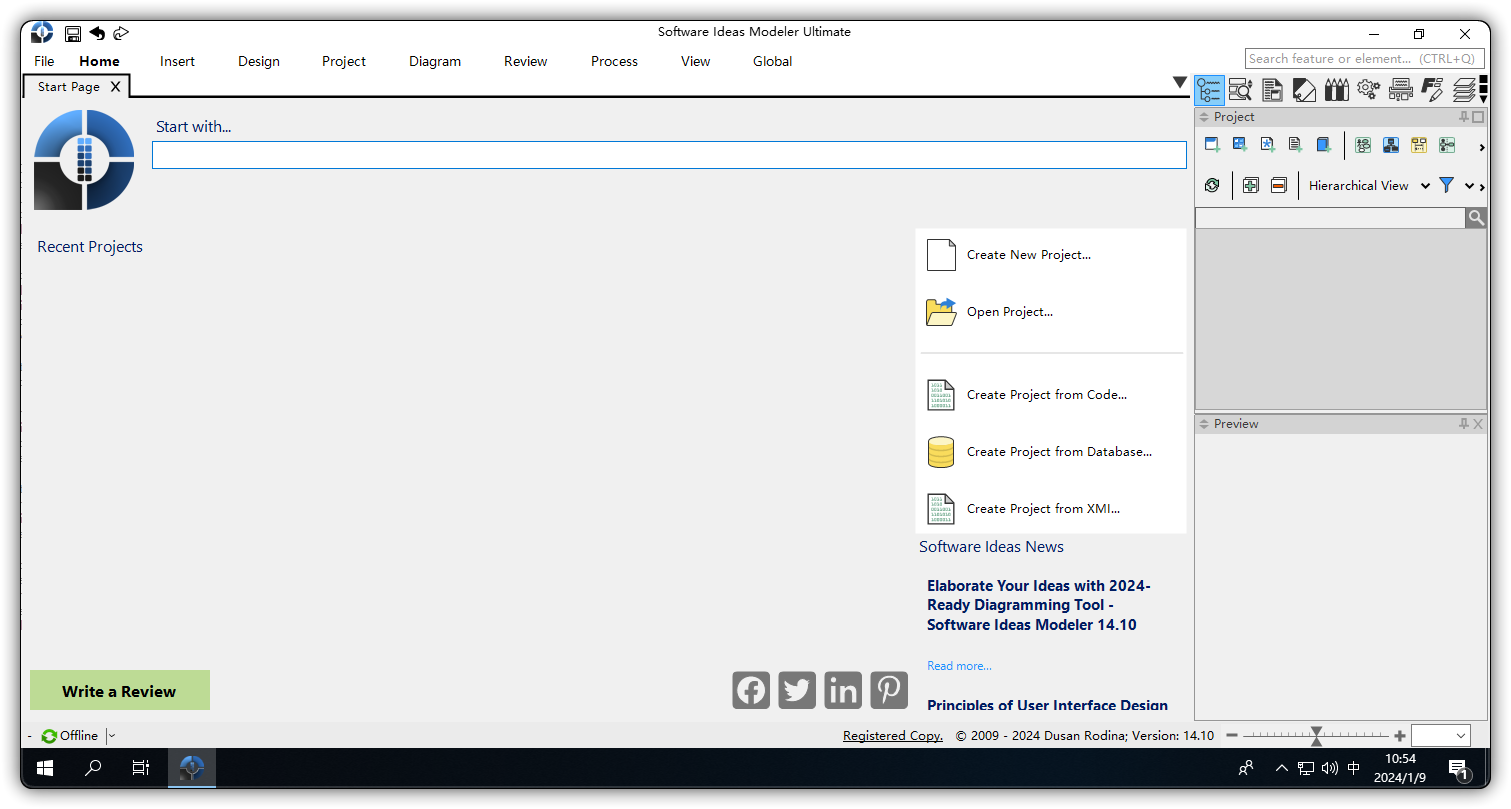This screenshot has height=809, width=1511.
Task: Open the Project tree sidebar panel
Action: pos(1209,90)
